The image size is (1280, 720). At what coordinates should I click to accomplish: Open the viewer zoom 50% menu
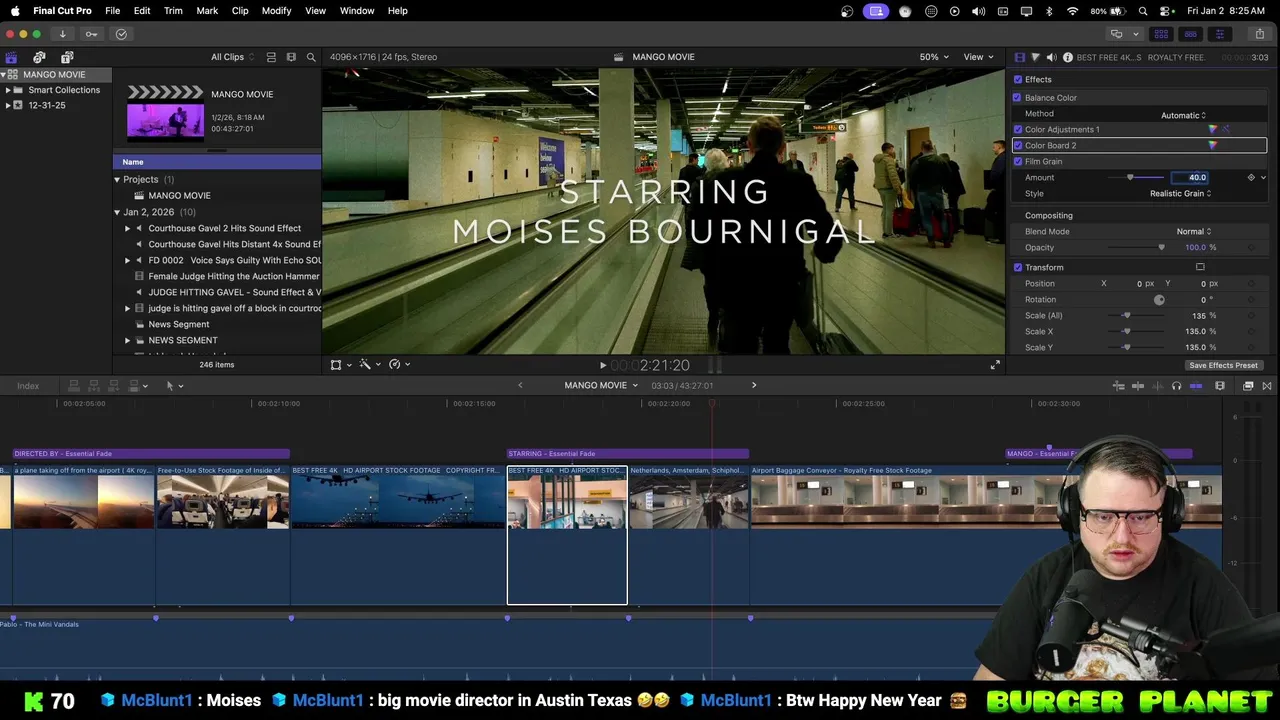[934, 57]
